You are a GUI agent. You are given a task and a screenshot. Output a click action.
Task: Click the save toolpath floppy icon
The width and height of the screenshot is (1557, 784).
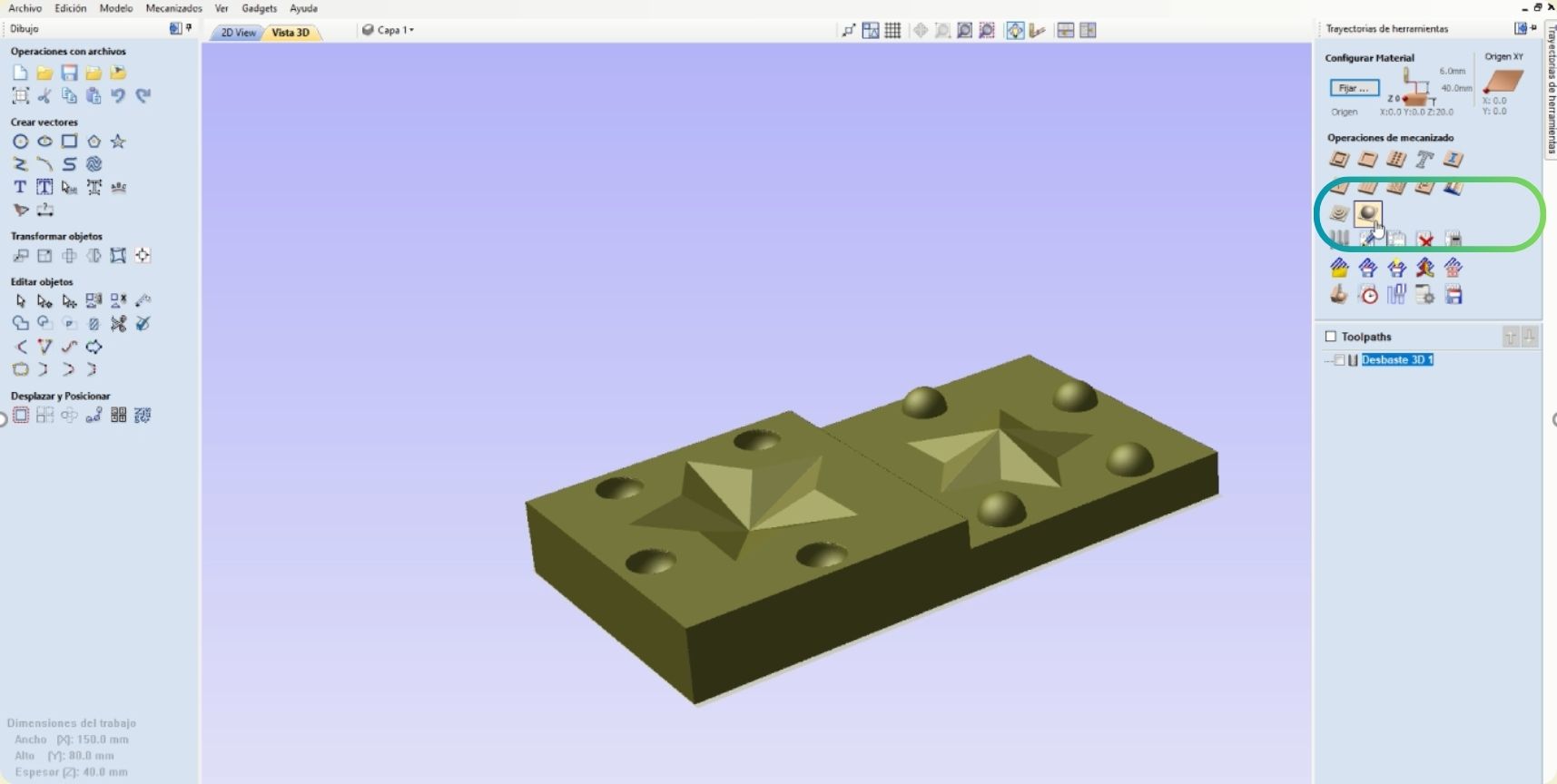1454,295
